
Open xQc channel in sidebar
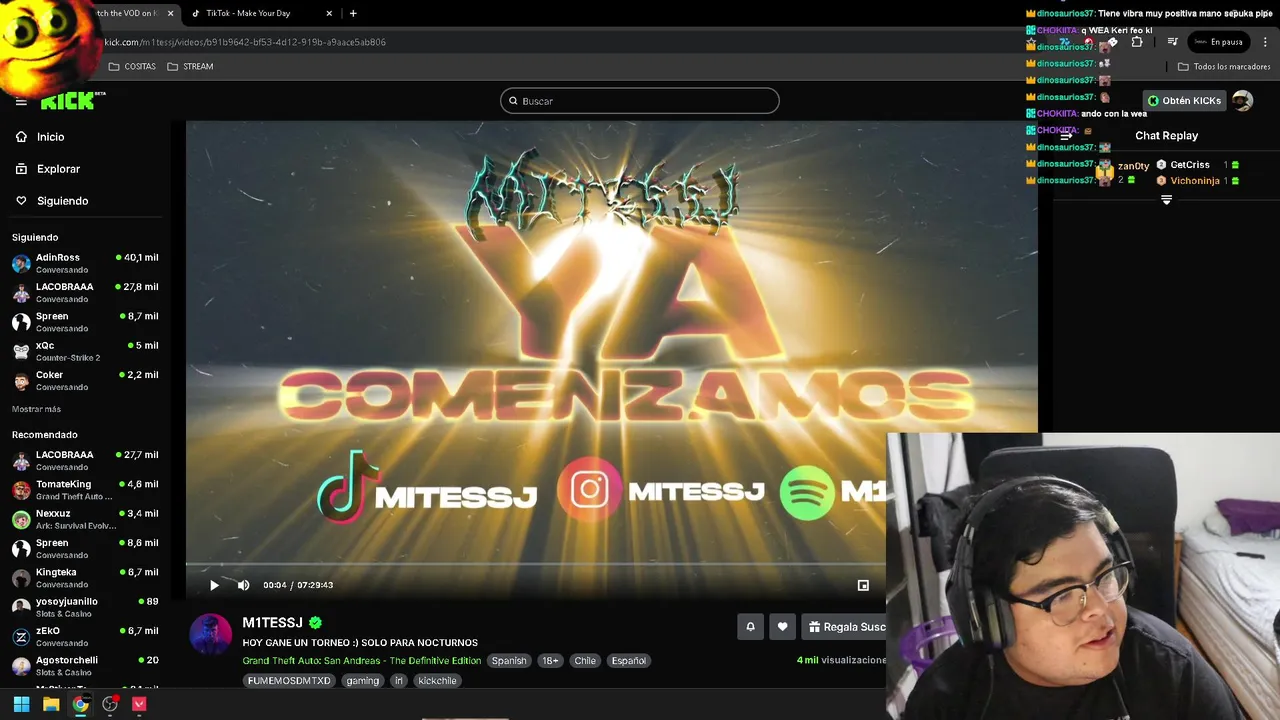coord(85,350)
